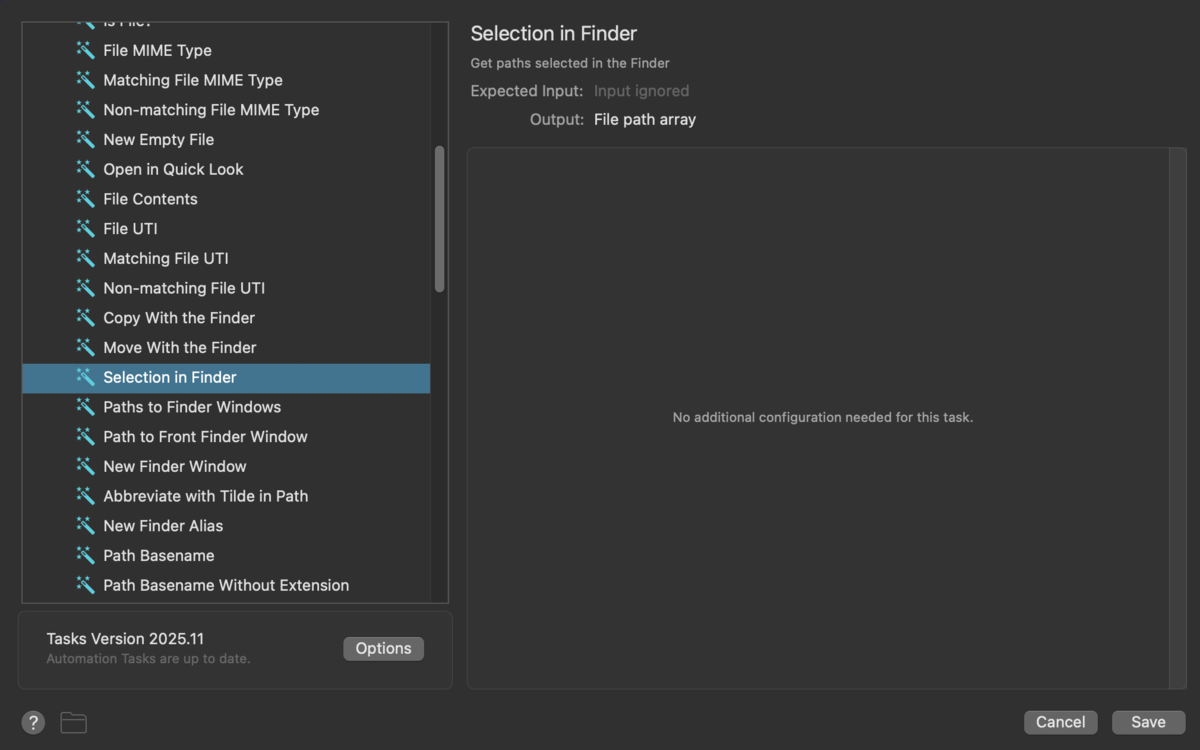The image size is (1200, 750).
Task: Click the wand icon beside Path Basename
Action: pyautogui.click(x=86, y=555)
